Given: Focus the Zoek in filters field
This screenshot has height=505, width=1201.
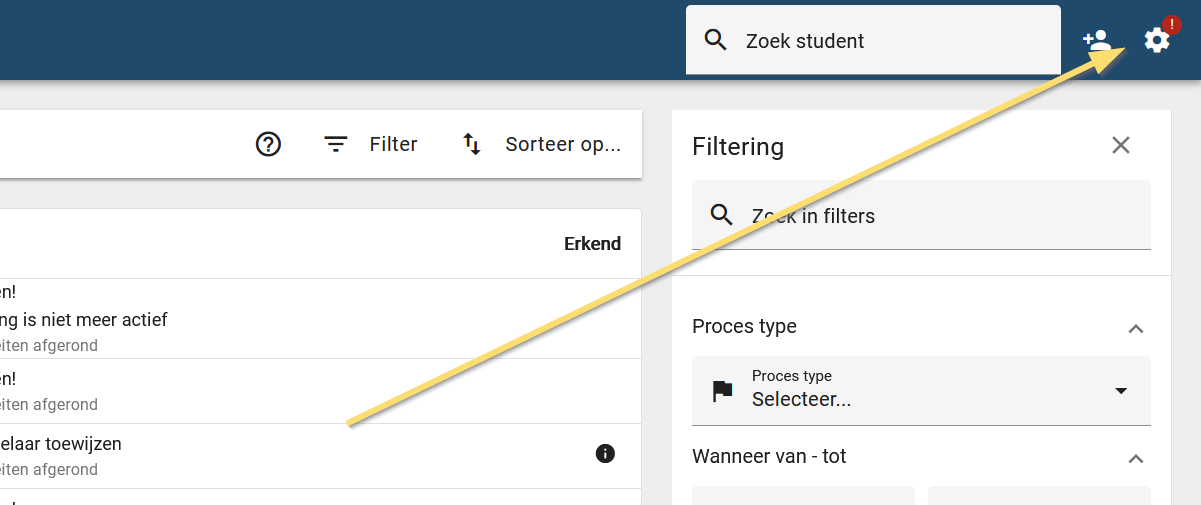Looking at the screenshot, I should [921, 215].
